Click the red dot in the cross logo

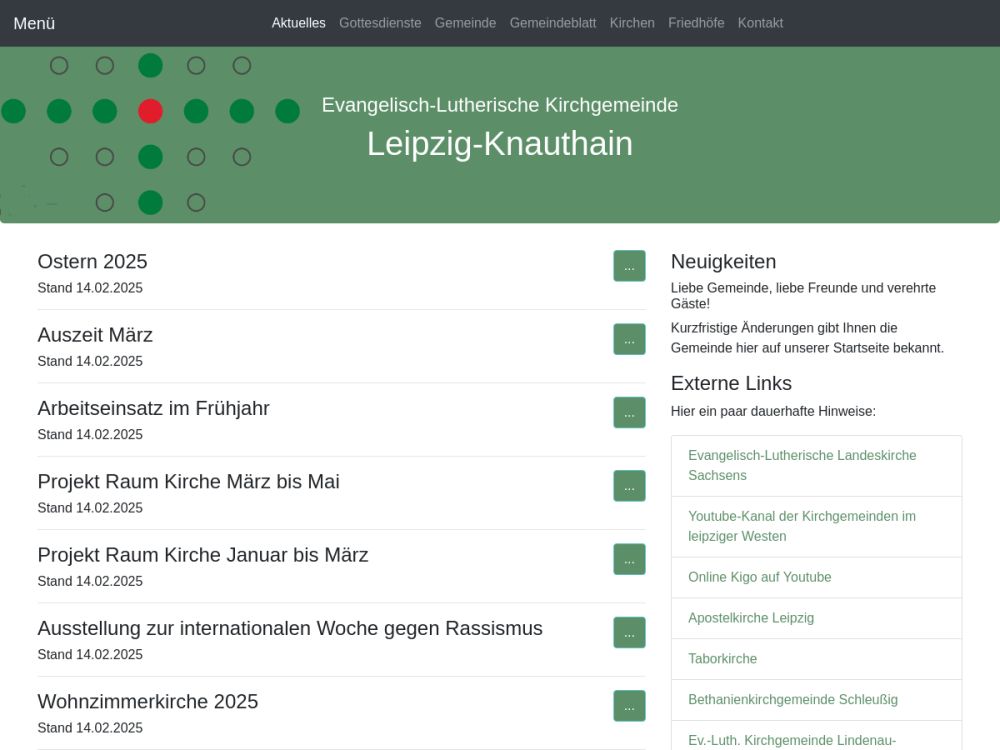click(x=150, y=111)
